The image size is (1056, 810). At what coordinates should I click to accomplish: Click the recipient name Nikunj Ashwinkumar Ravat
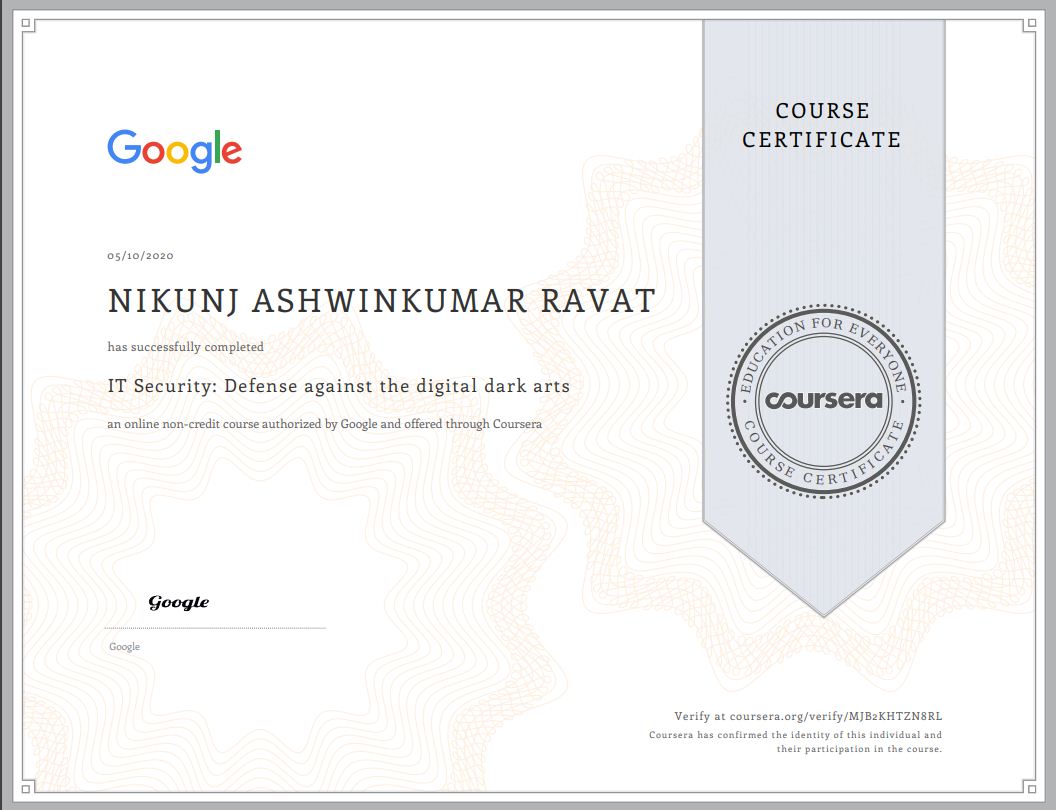point(381,300)
